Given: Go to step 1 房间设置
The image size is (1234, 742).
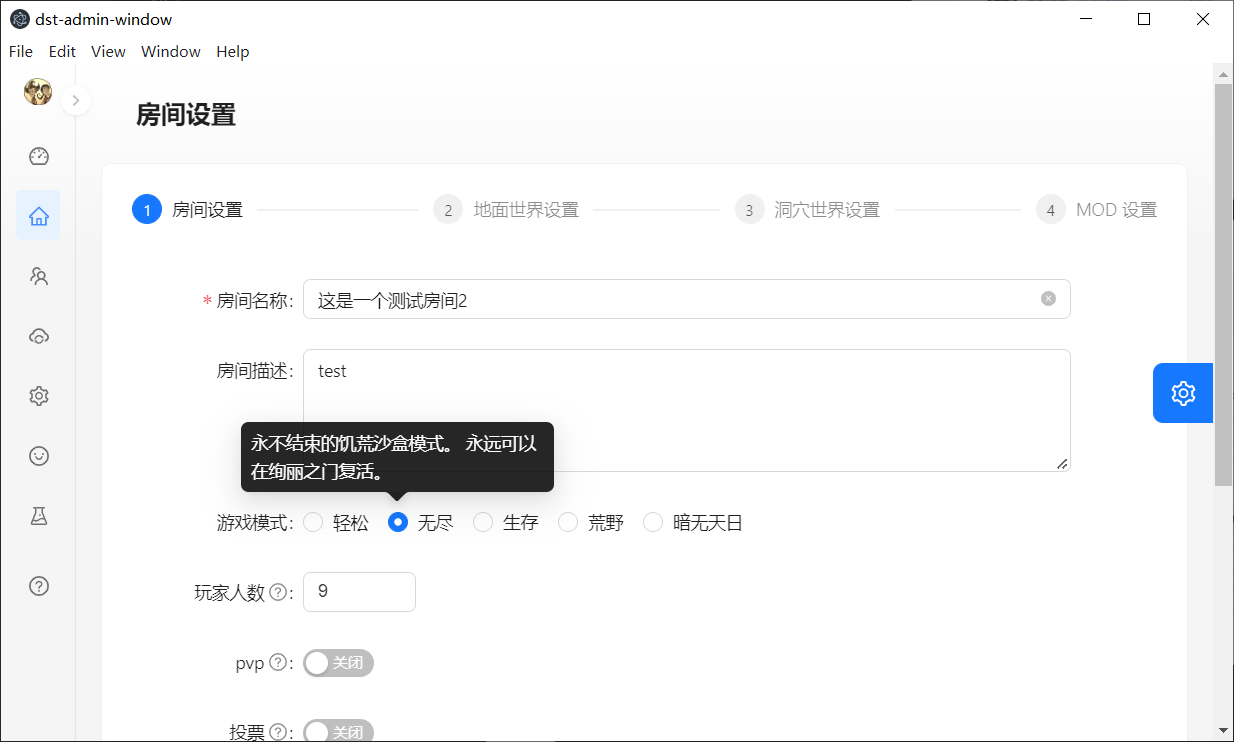Looking at the screenshot, I should point(188,210).
